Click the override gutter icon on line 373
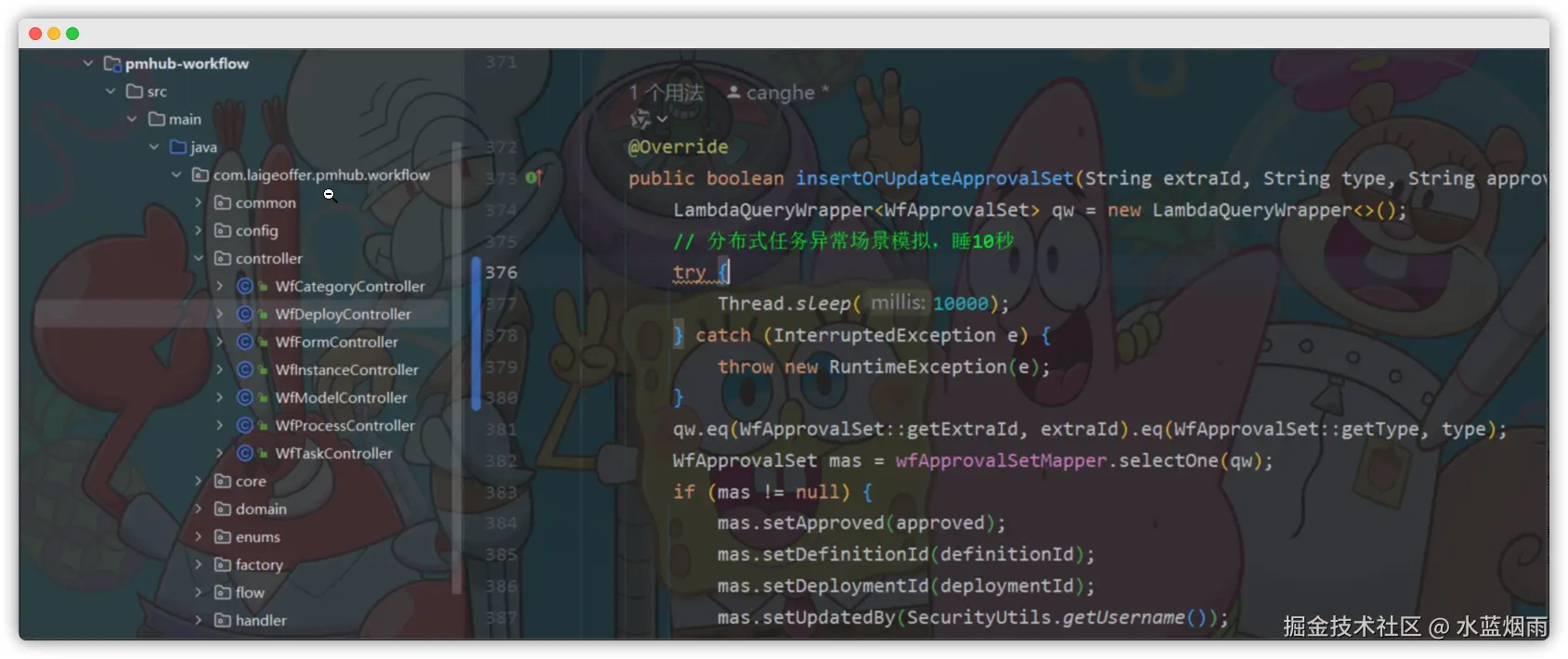Viewport: 1568px width, 659px height. click(x=534, y=177)
